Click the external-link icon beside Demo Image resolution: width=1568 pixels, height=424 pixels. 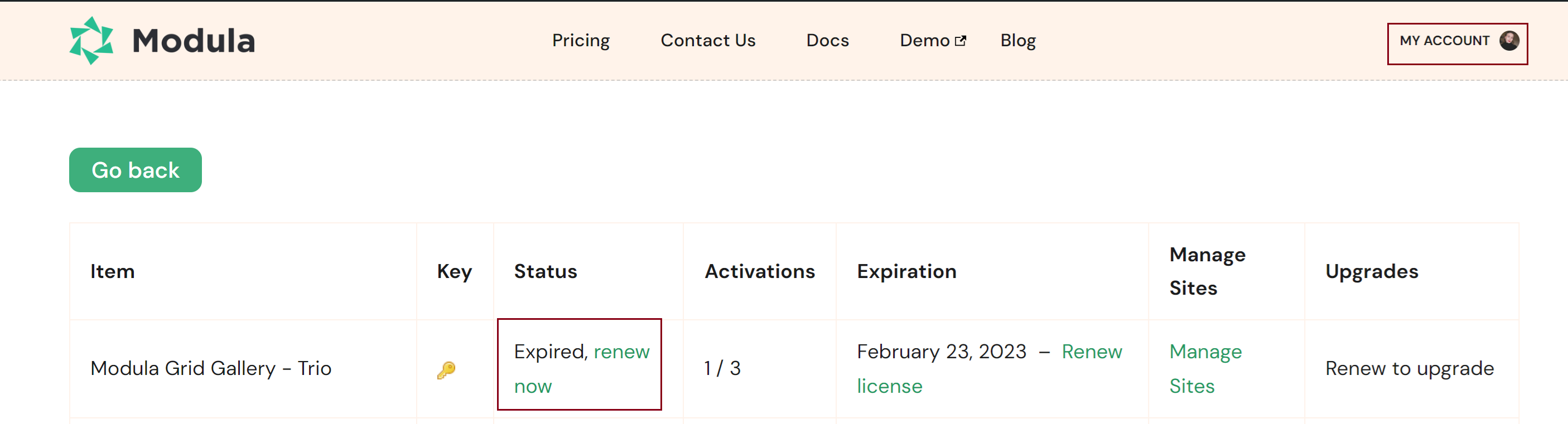961,41
